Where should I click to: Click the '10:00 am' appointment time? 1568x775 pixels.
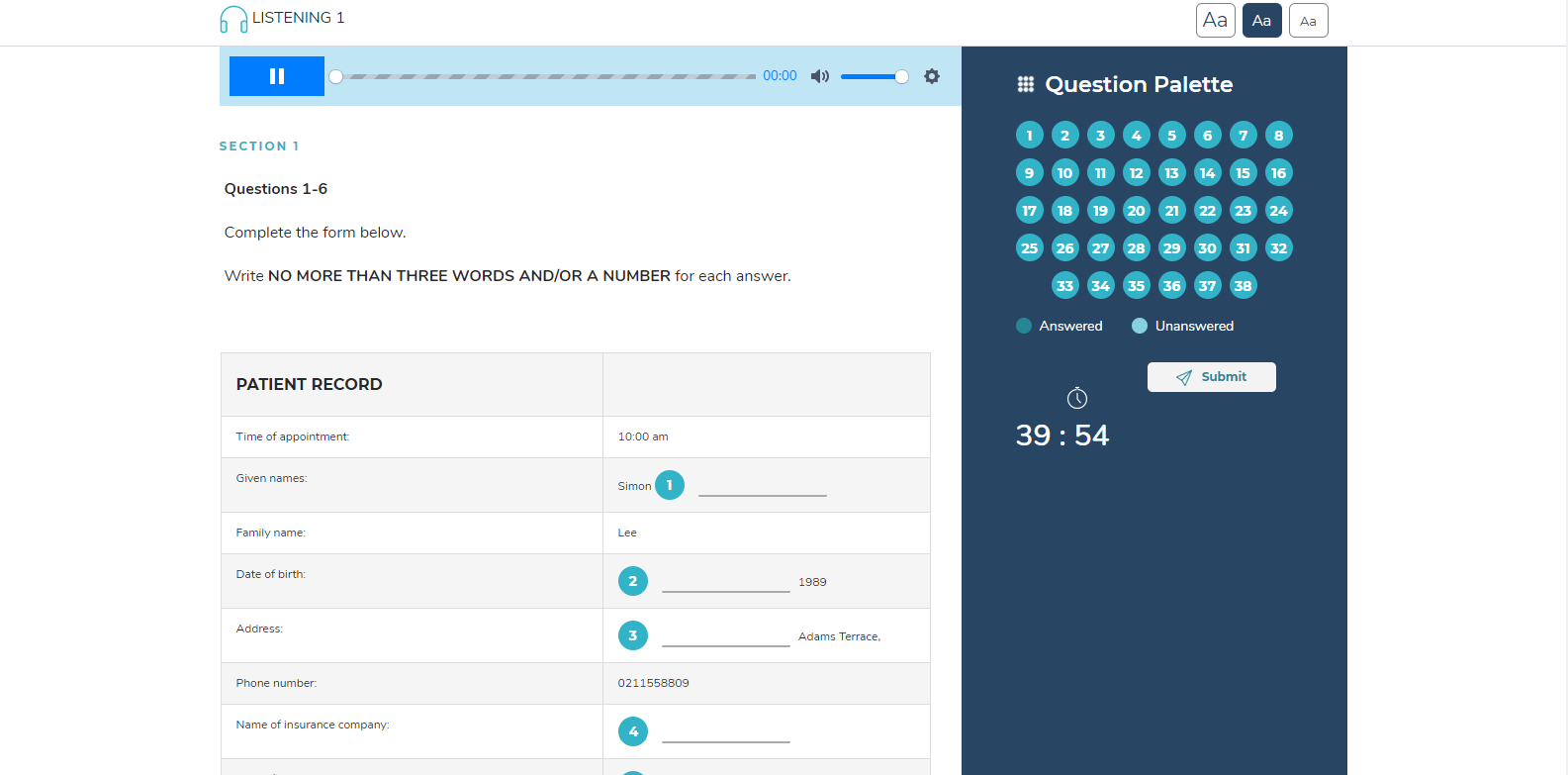coord(643,436)
